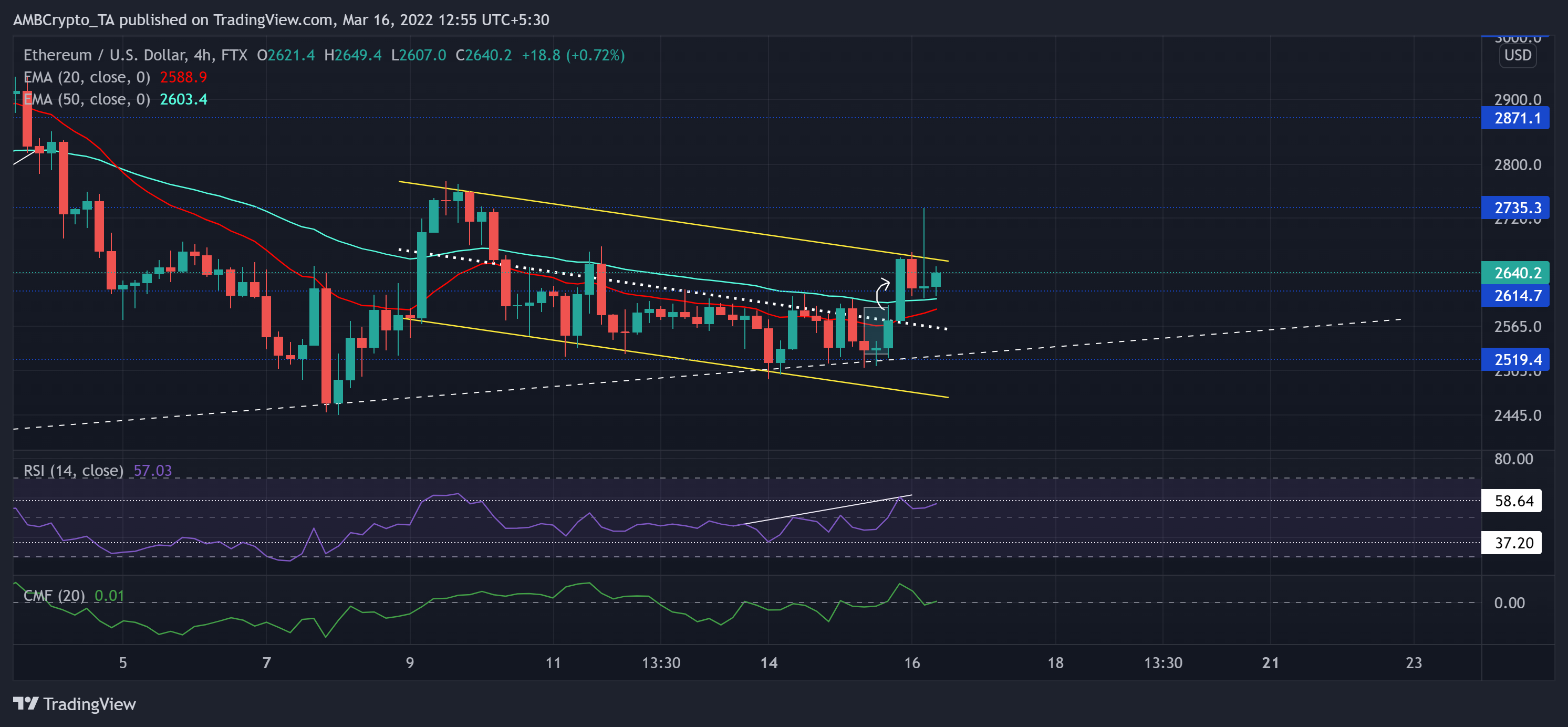
Task: Click the open price value O2621.4
Action: (286, 55)
